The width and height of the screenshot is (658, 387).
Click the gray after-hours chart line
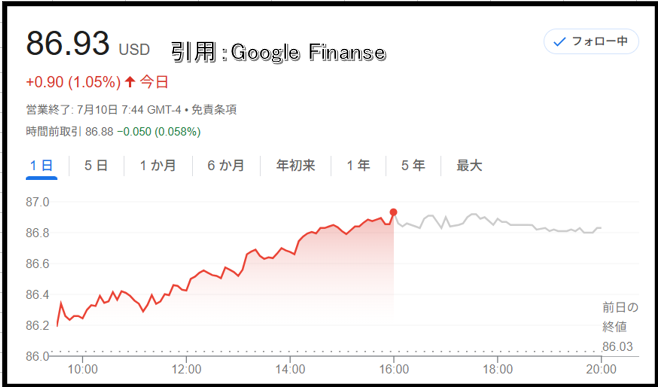(498, 223)
